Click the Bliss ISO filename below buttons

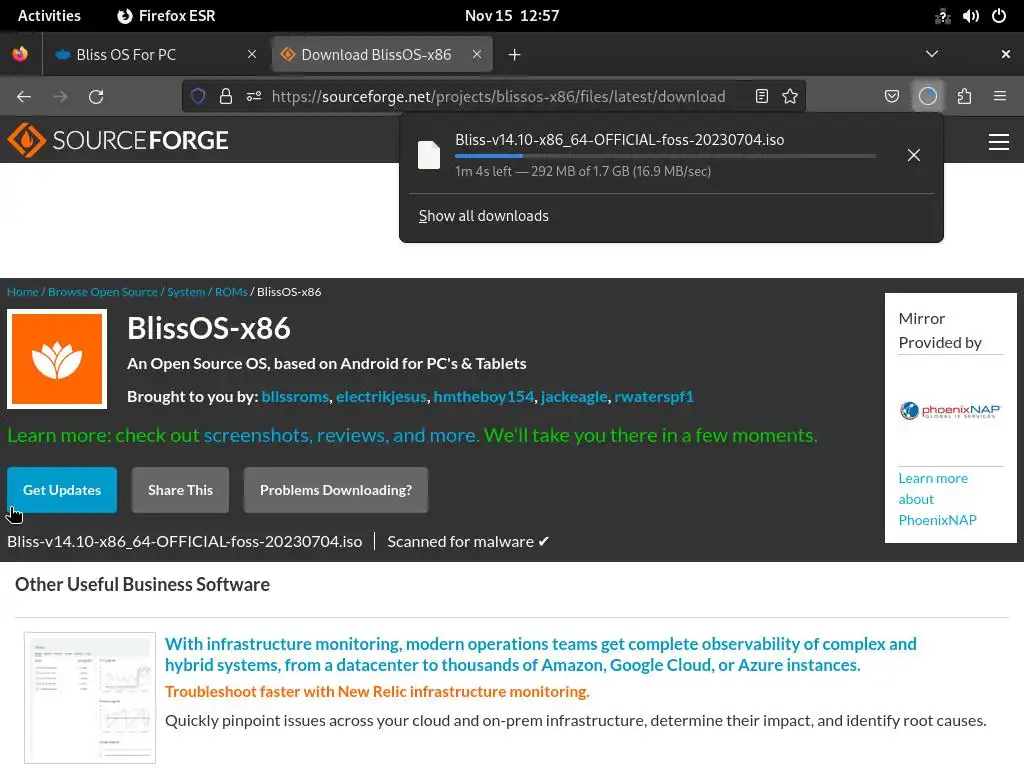coord(185,541)
